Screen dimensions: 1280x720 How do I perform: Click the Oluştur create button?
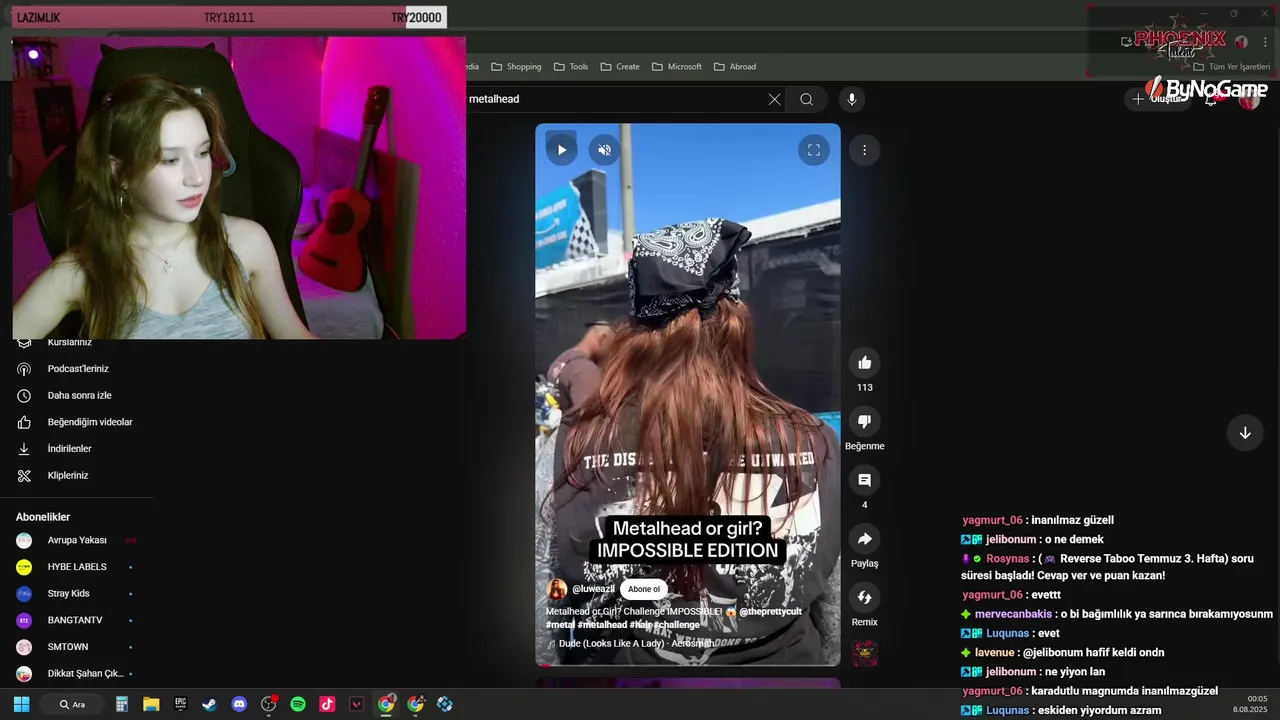pyautogui.click(x=1156, y=99)
